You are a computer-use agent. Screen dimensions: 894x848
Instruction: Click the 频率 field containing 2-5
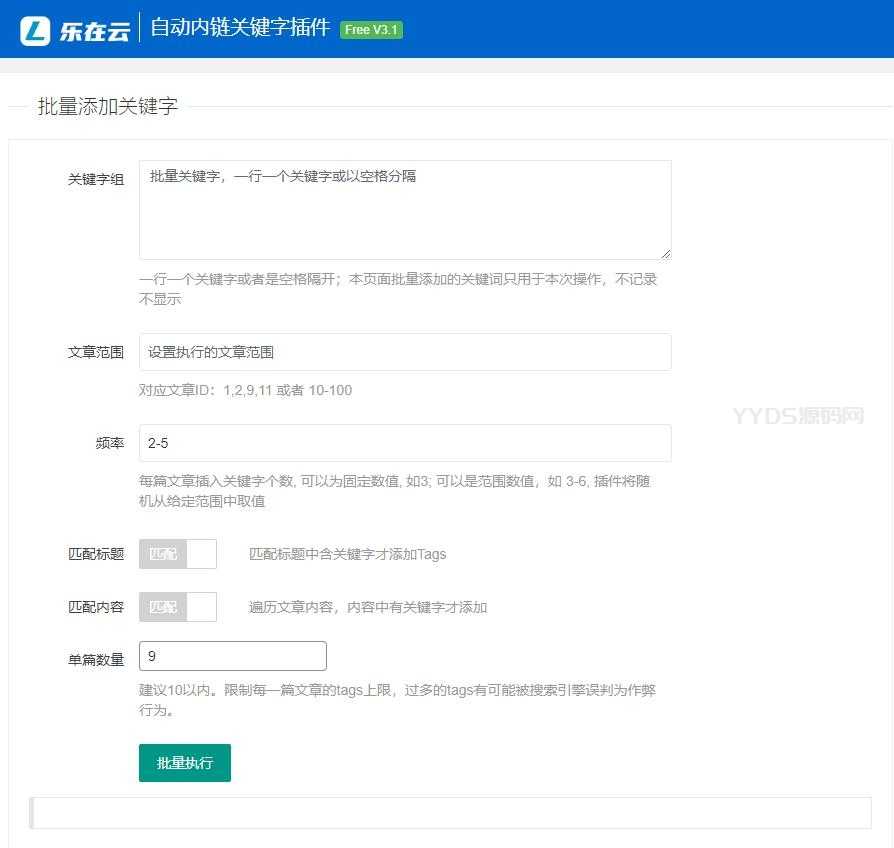click(405, 443)
